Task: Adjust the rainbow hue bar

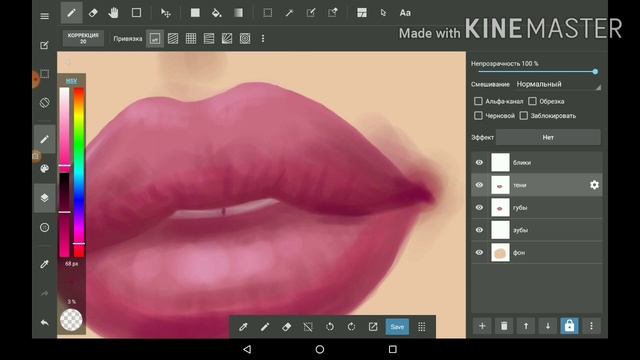Action: [79, 172]
